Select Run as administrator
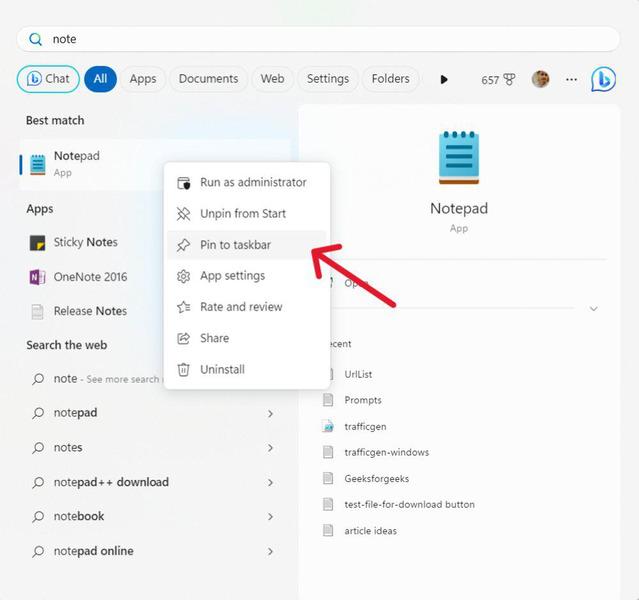The width and height of the screenshot is (639, 600). [247, 183]
